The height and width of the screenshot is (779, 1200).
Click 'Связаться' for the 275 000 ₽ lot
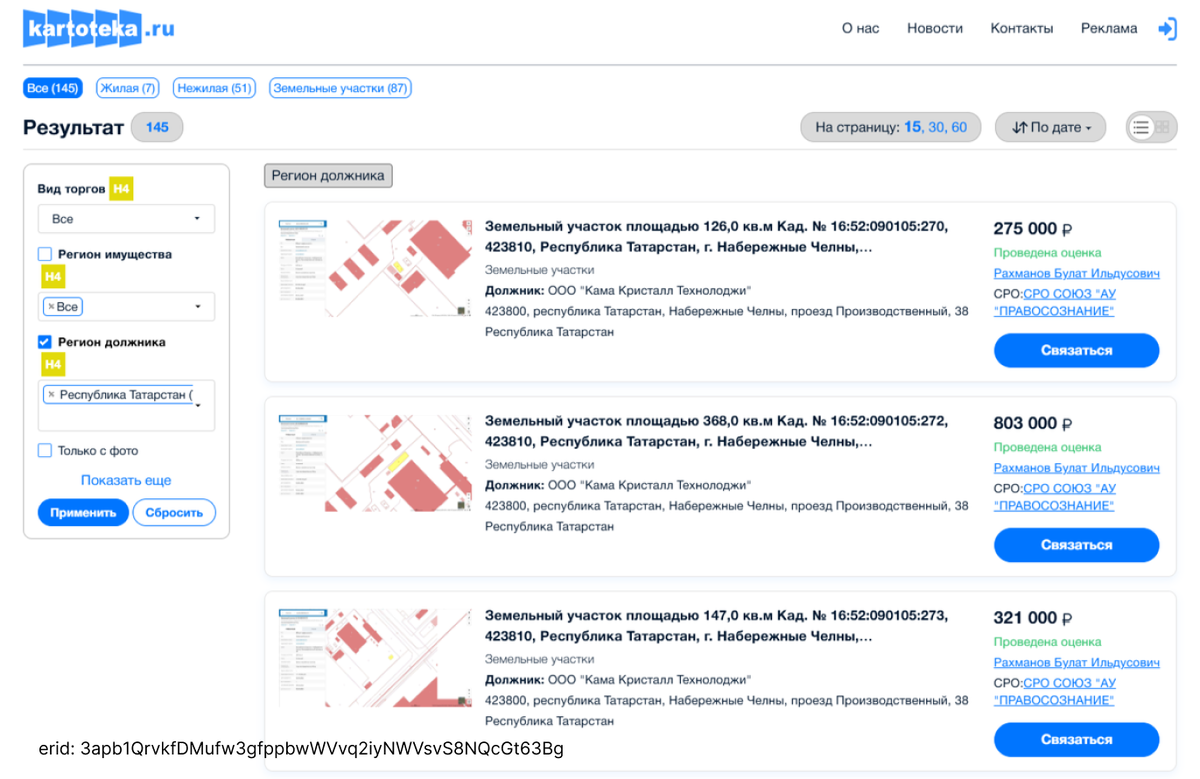(x=1076, y=350)
